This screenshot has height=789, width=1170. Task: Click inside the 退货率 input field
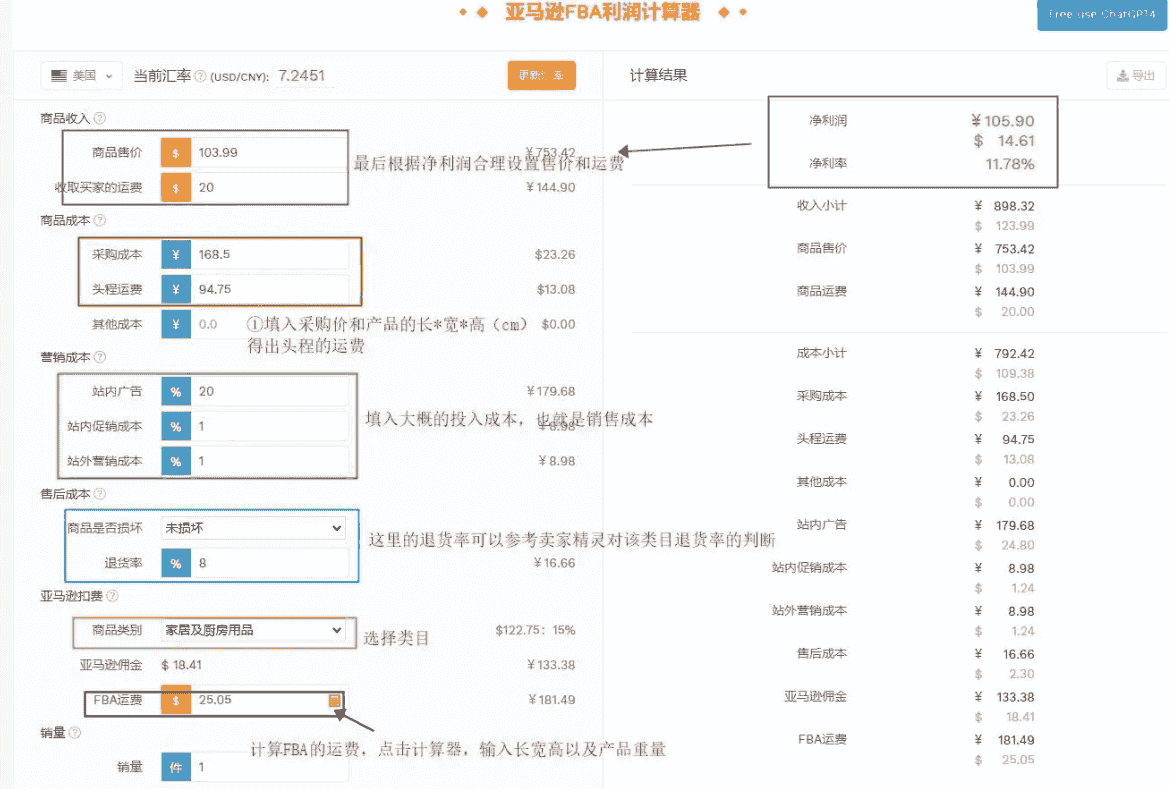point(270,563)
